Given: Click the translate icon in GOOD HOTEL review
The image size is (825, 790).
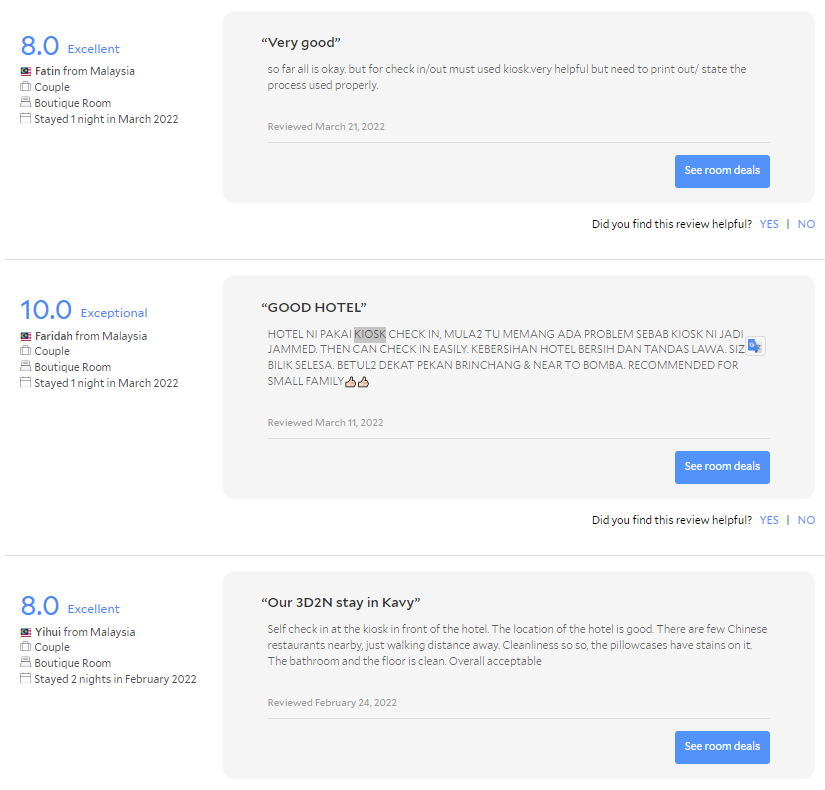Looking at the screenshot, I should point(755,346).
